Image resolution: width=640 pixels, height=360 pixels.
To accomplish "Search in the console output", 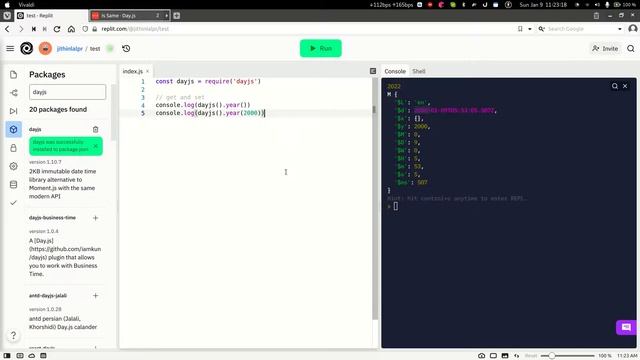I will (615, 86).
